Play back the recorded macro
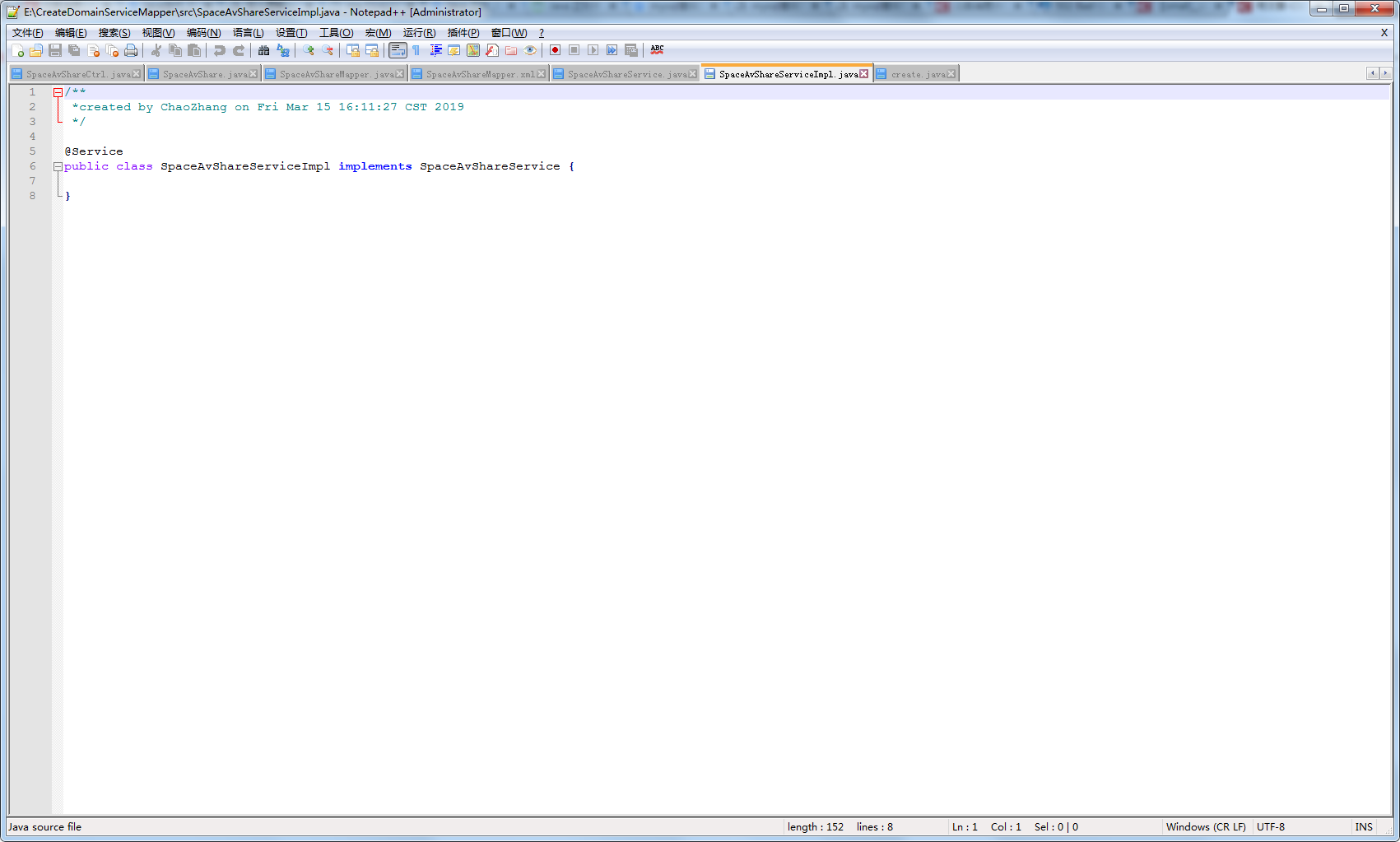Viewport: 1400px width, 842px height. coord(593,50)
